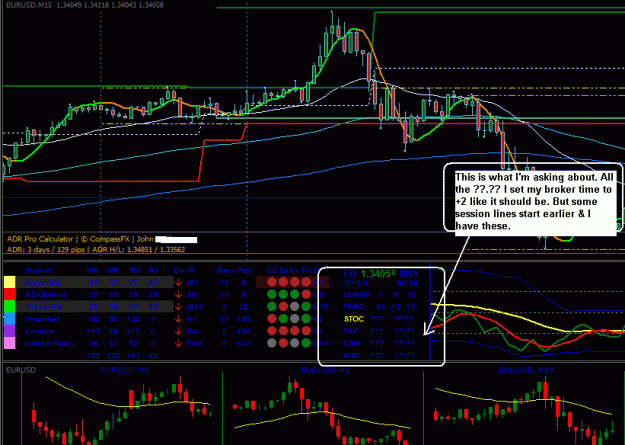Click the FRAC indicator label
Viewport: 625px width, 445px height.
354,307
